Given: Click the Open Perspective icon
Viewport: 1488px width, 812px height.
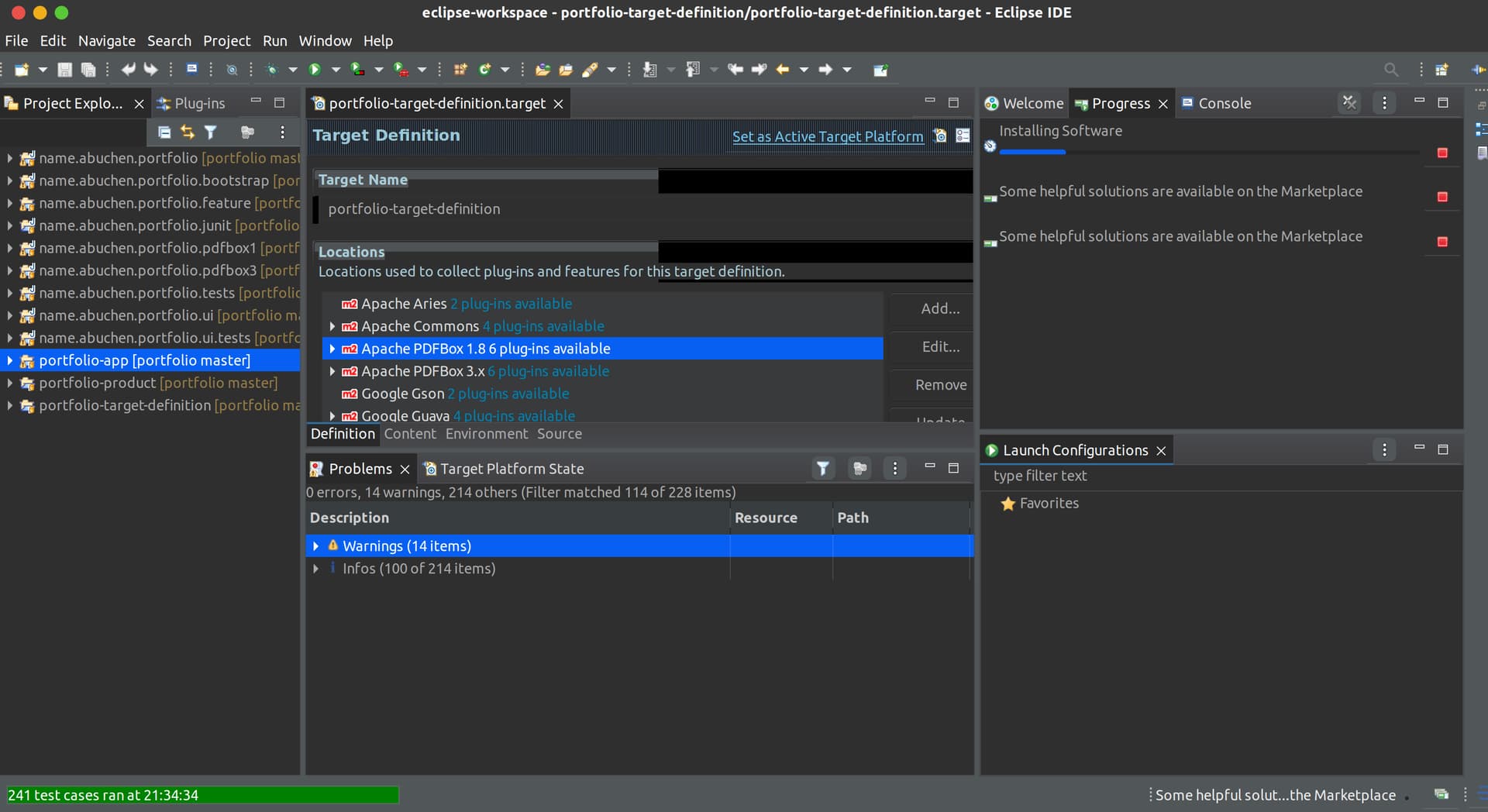Looking at the screenshot, I should click(x=1441, y=70).
